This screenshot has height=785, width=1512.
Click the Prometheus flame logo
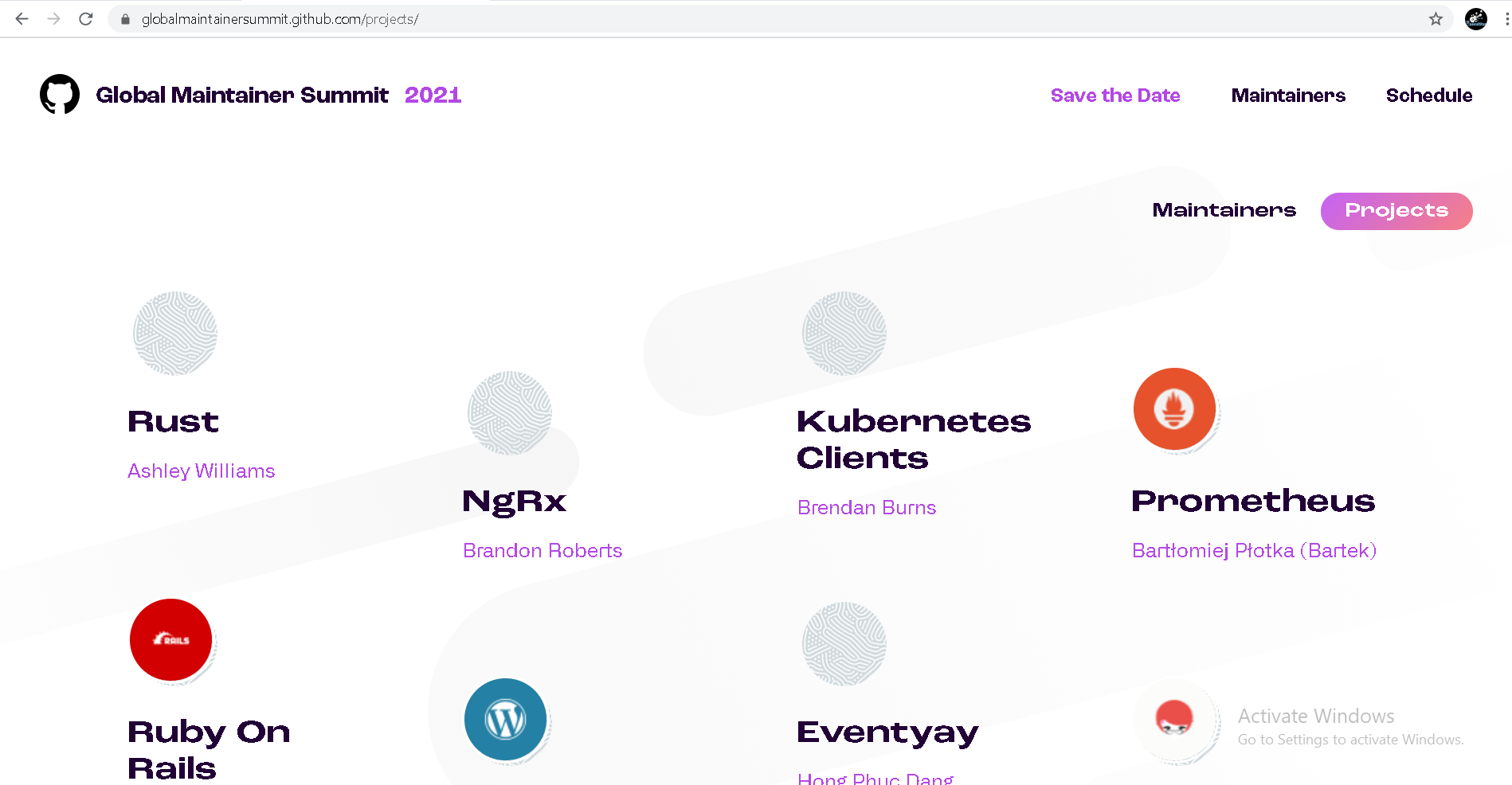coord(1174,409)
